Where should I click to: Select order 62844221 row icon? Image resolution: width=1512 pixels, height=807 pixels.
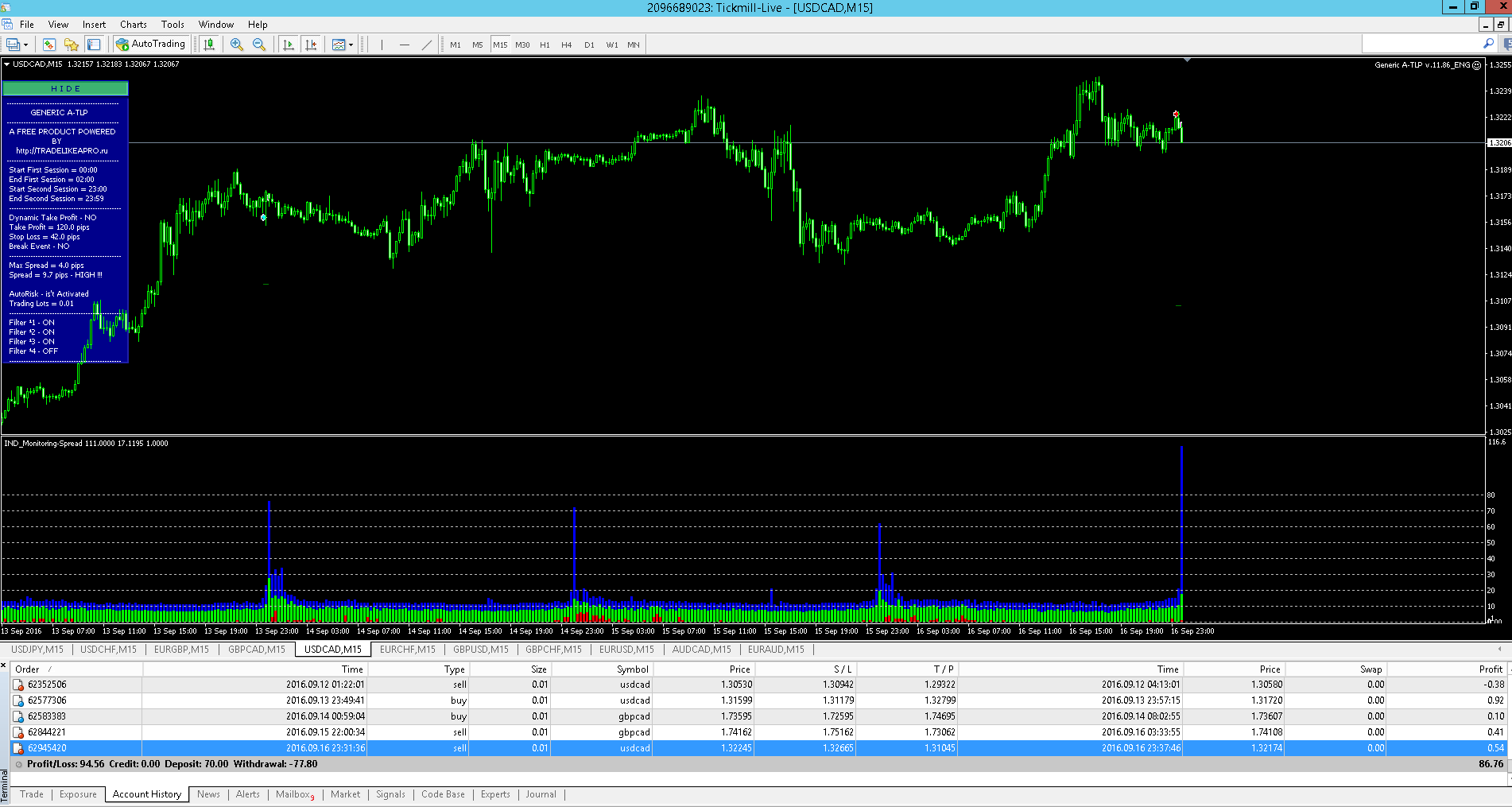coord(18,732)
